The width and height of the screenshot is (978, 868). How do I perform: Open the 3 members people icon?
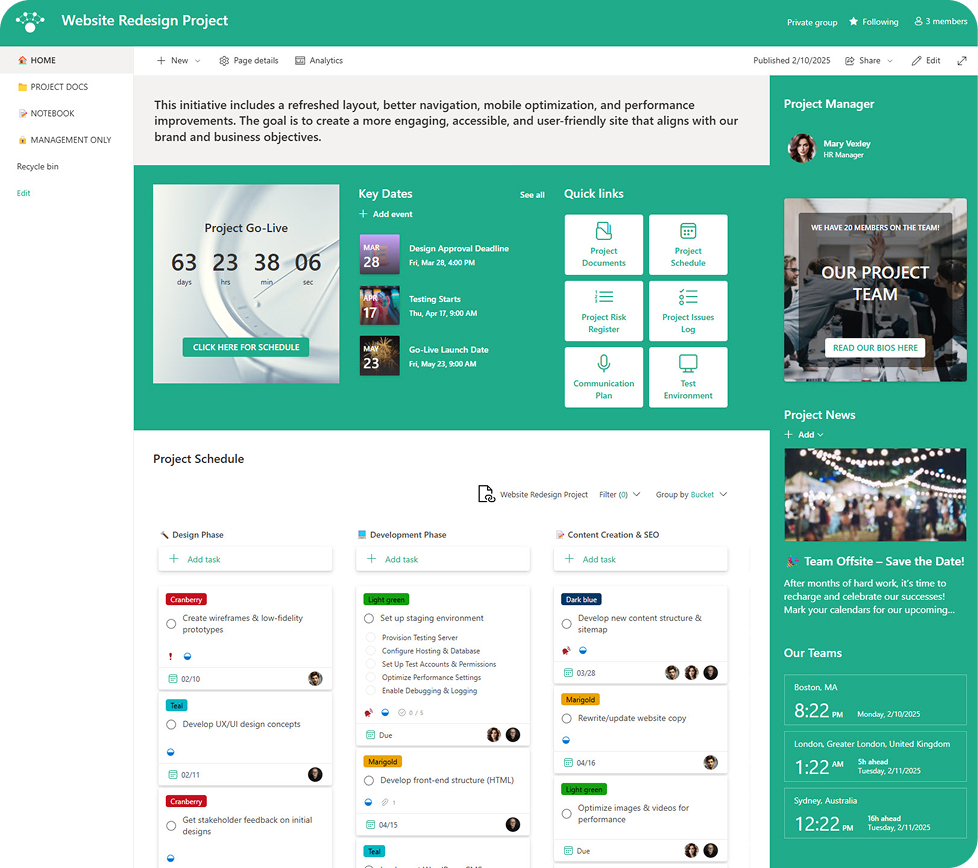918,21
